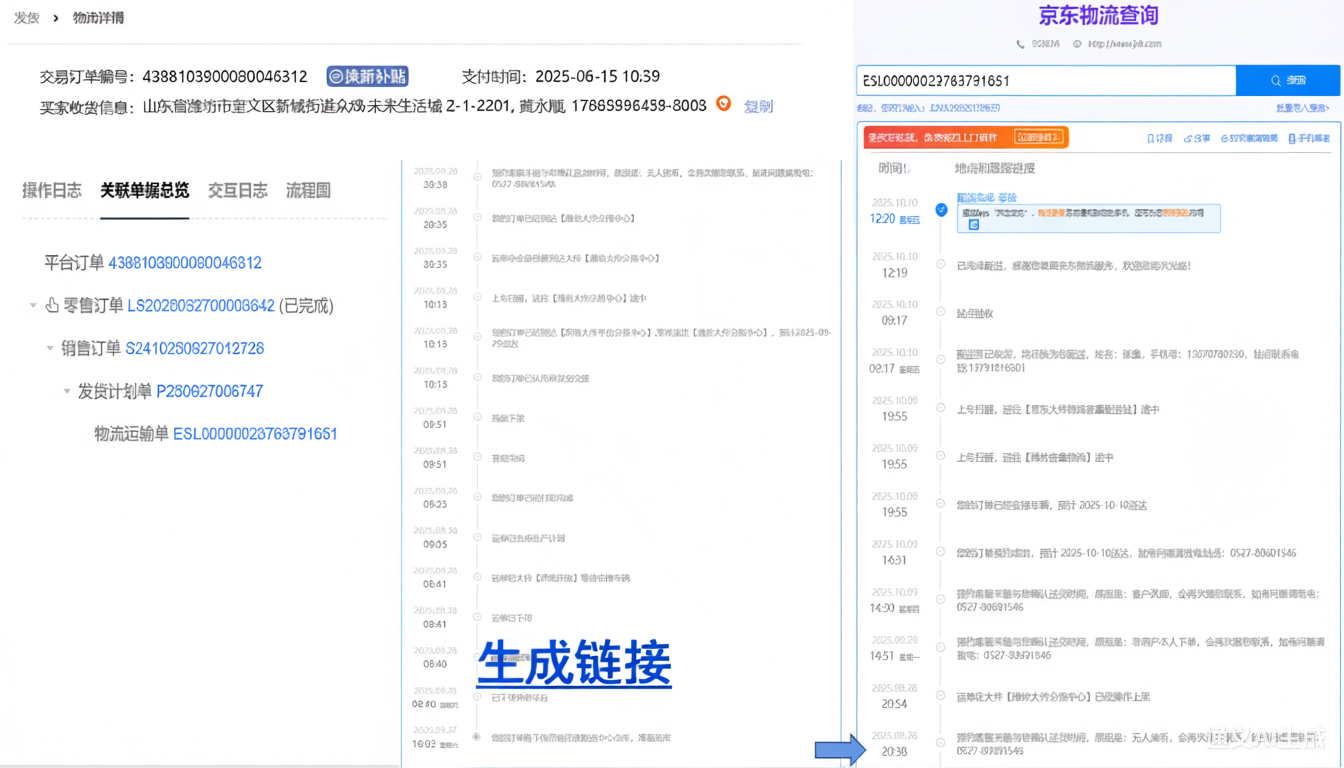Go back to 发货 in breadcrumb
The image size is (1344, 768).
[27, 18]
